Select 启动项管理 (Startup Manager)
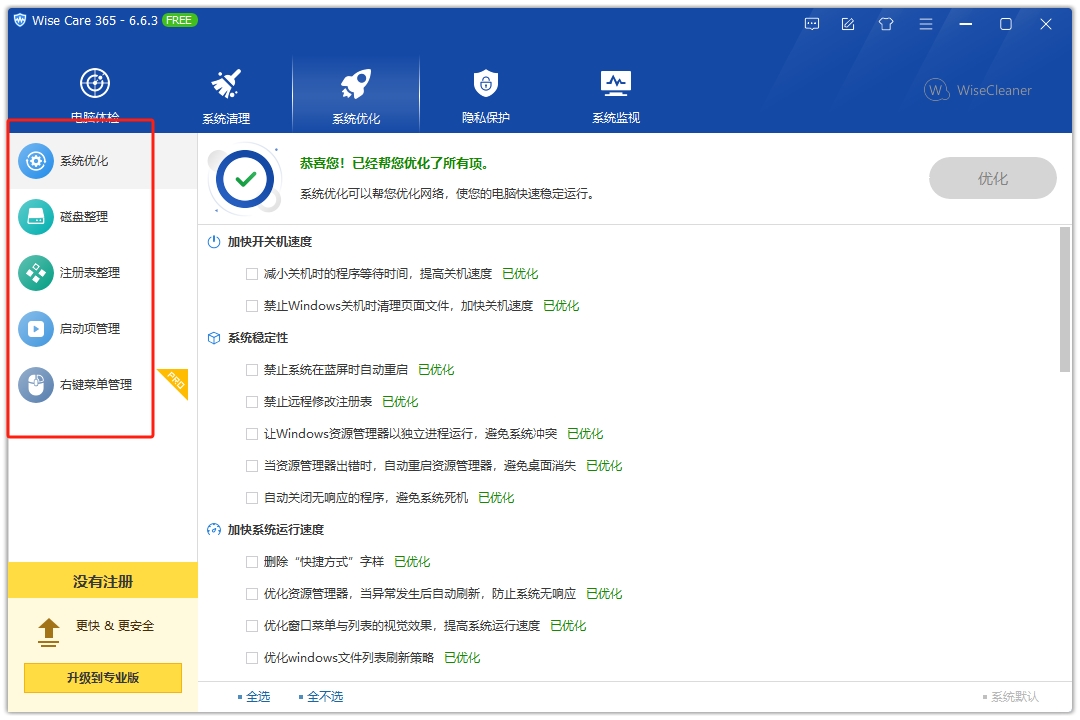This screenshot has width=1080, height=720. click(x=85, y=328)
